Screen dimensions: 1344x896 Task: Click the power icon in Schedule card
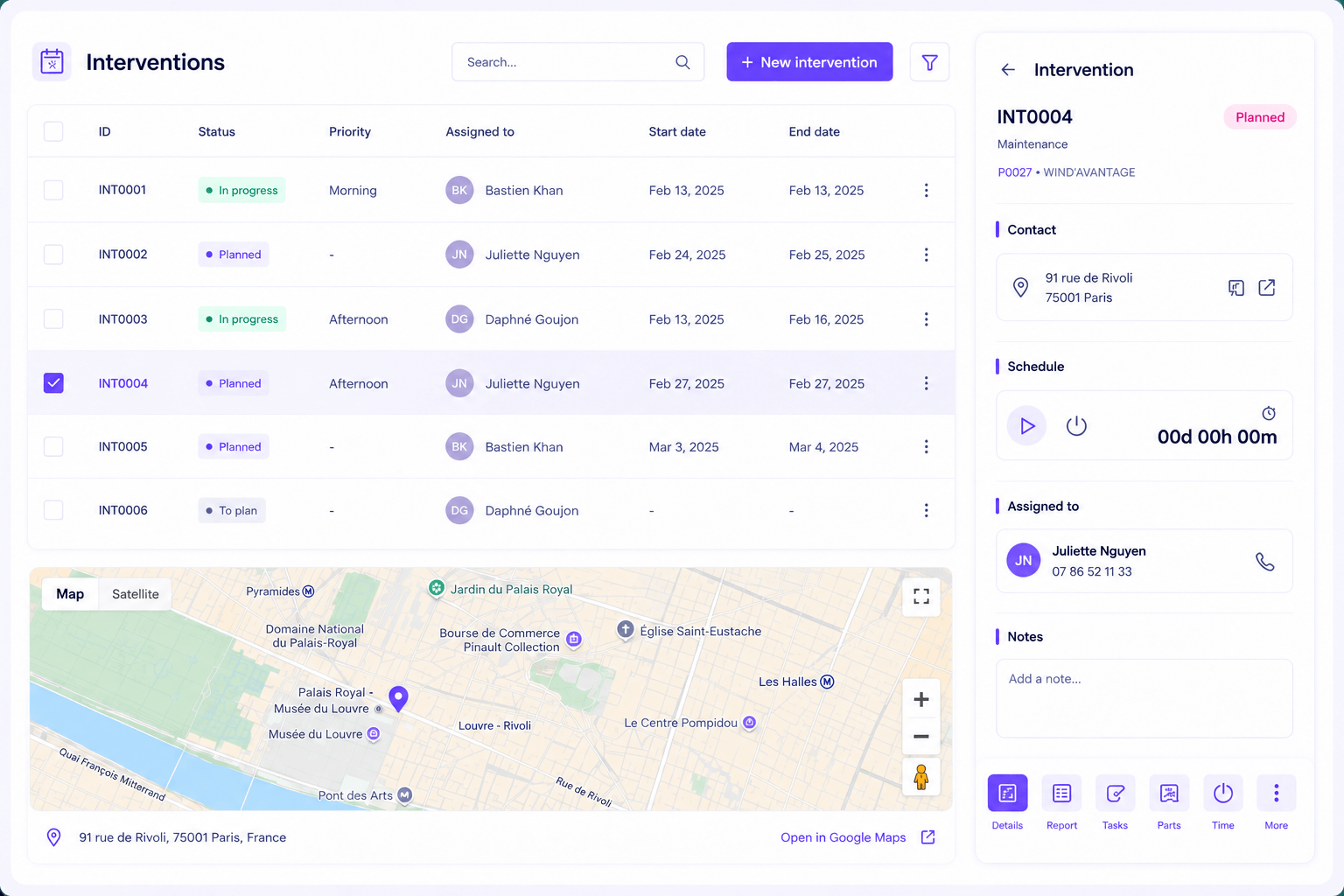[x=1076, y=426]
